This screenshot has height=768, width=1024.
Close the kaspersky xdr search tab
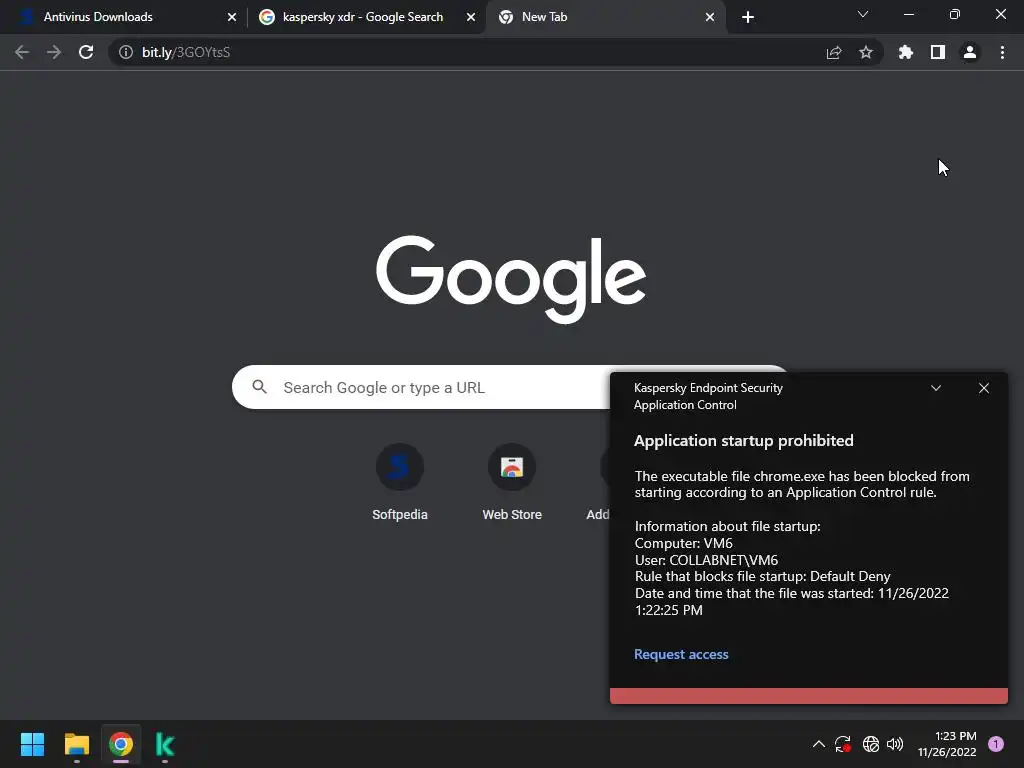(471, 17)
